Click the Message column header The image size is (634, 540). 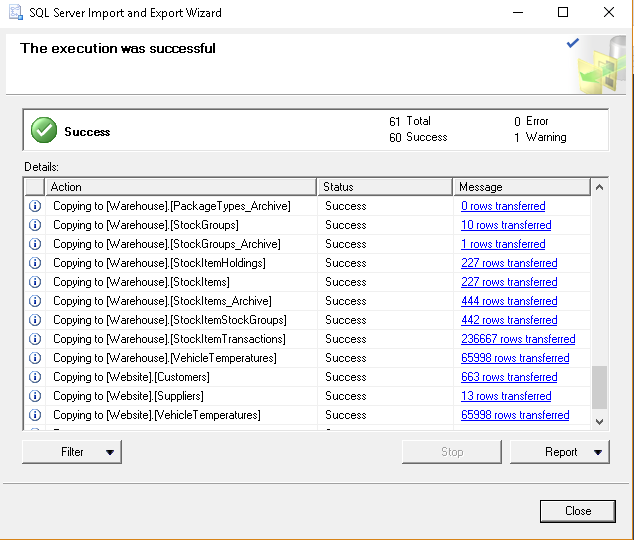point(520,187)
